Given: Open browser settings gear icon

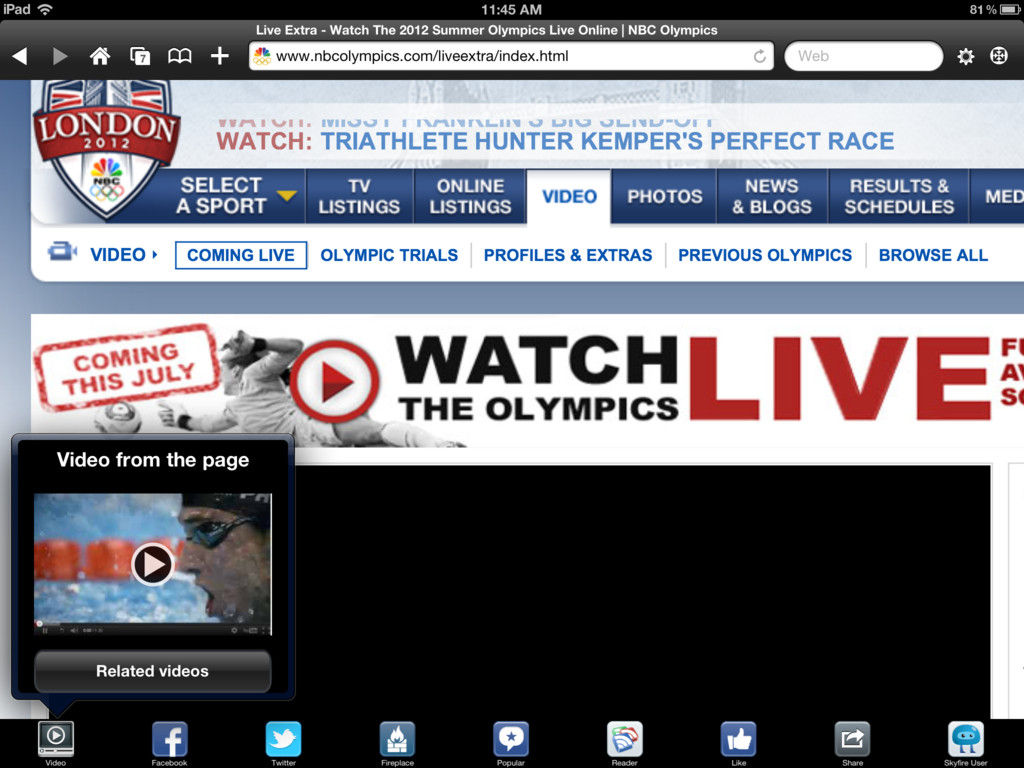Looking at the screenshot, I should pos(965,57).
